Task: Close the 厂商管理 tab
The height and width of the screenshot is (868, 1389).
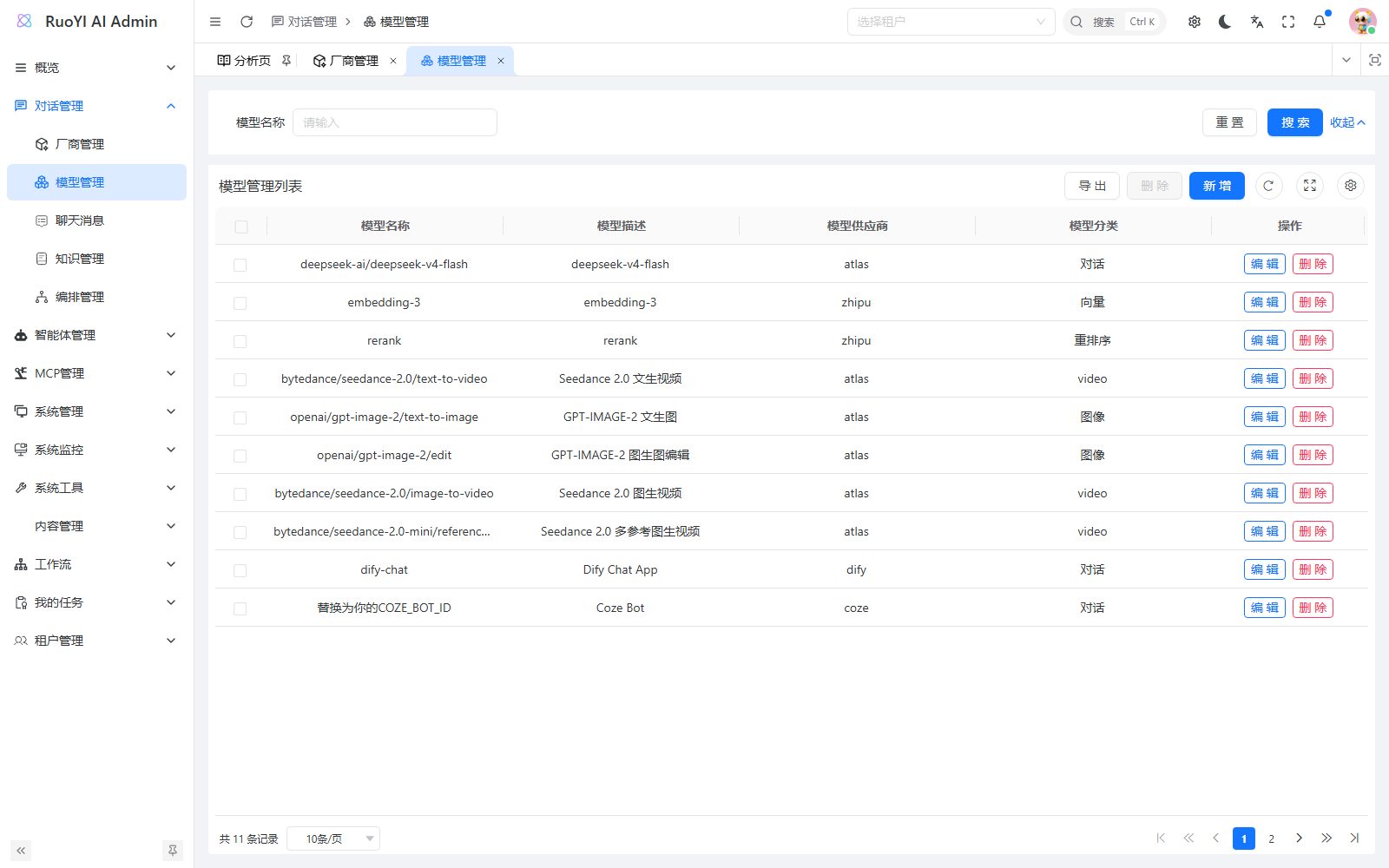Action: tap(393, 61)
